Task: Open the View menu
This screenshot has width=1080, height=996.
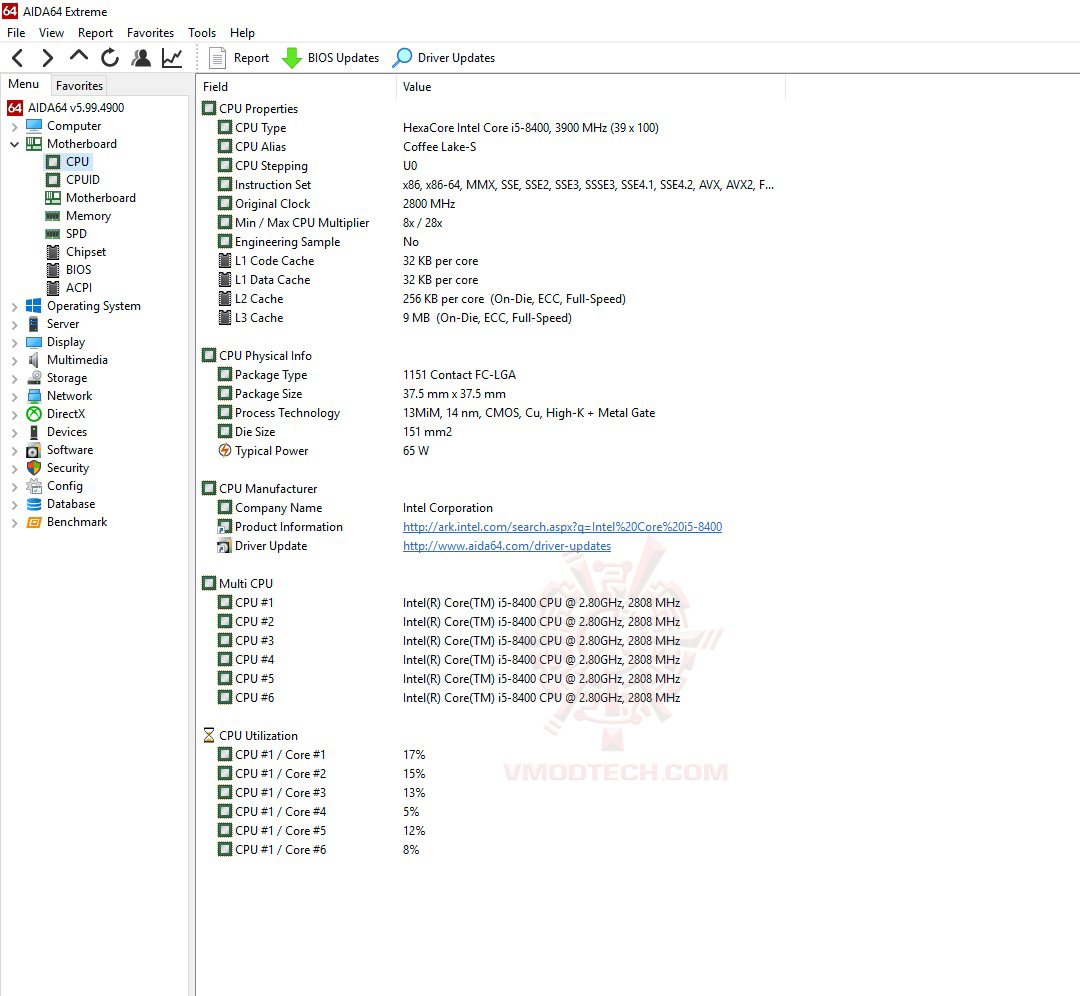Action: pos(51,32)
